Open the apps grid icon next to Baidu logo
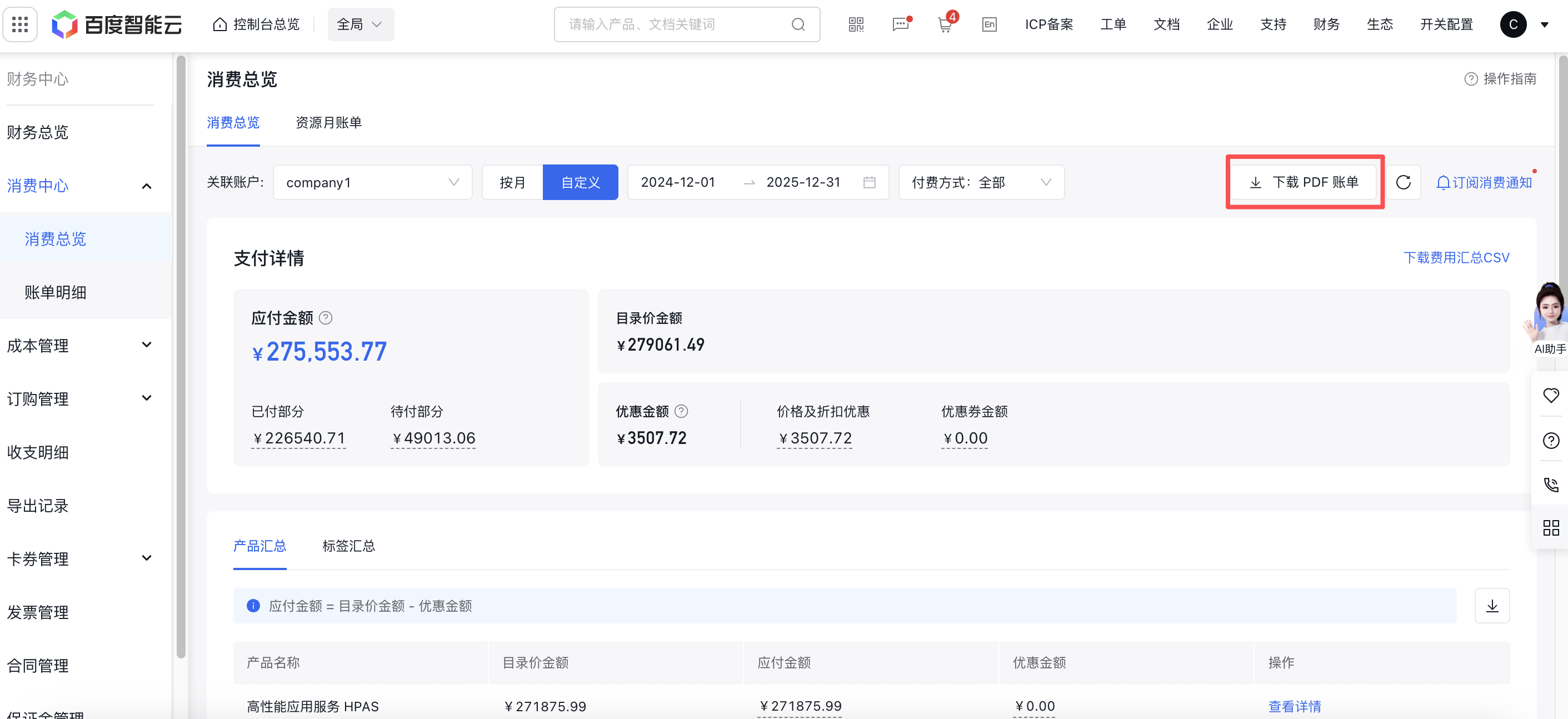 pos(19,24)
